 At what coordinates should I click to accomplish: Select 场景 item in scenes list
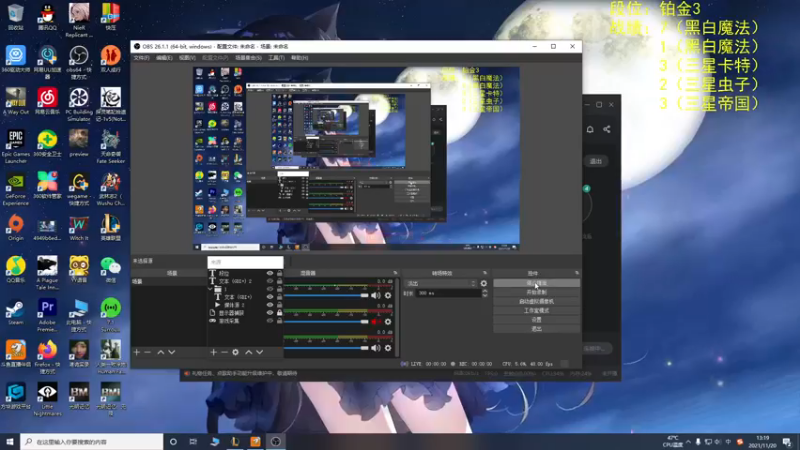(x=169, y=282)
